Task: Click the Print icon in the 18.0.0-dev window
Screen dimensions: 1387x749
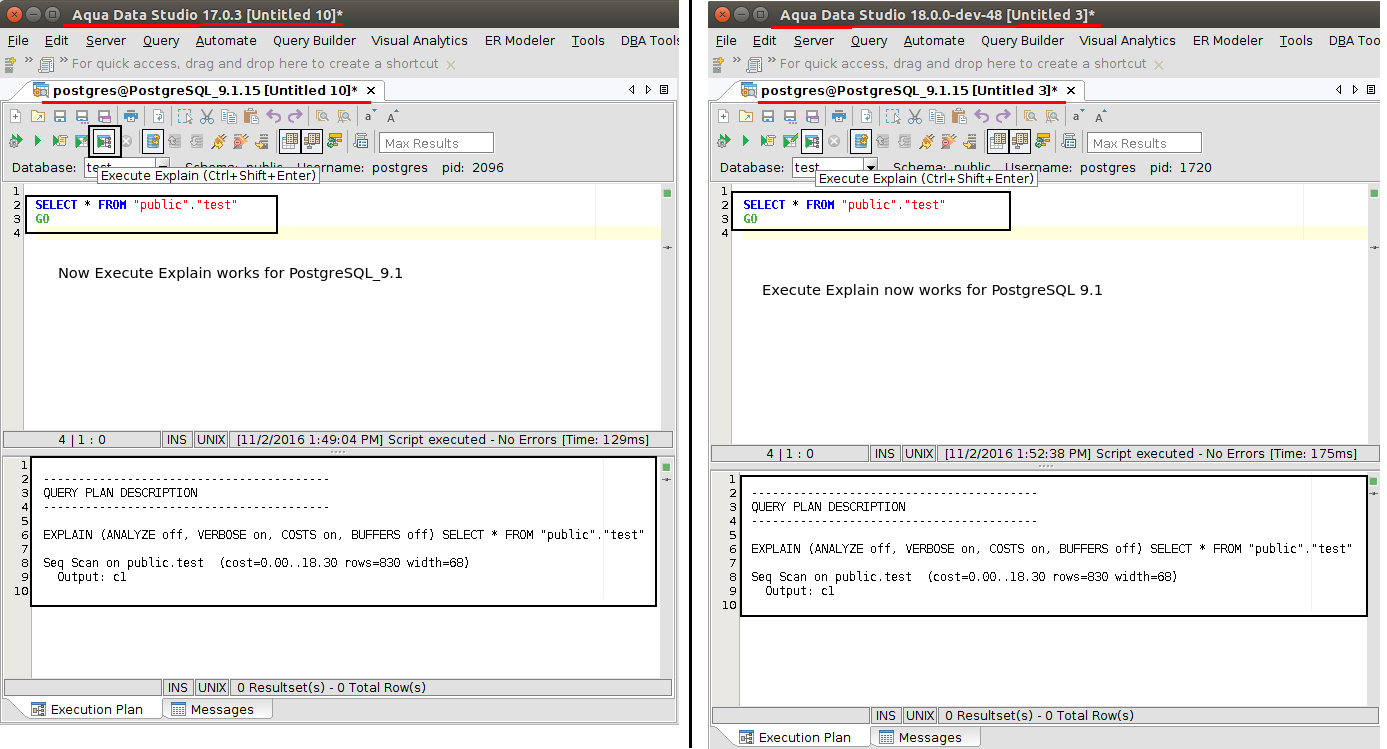Action: point(837,116)
